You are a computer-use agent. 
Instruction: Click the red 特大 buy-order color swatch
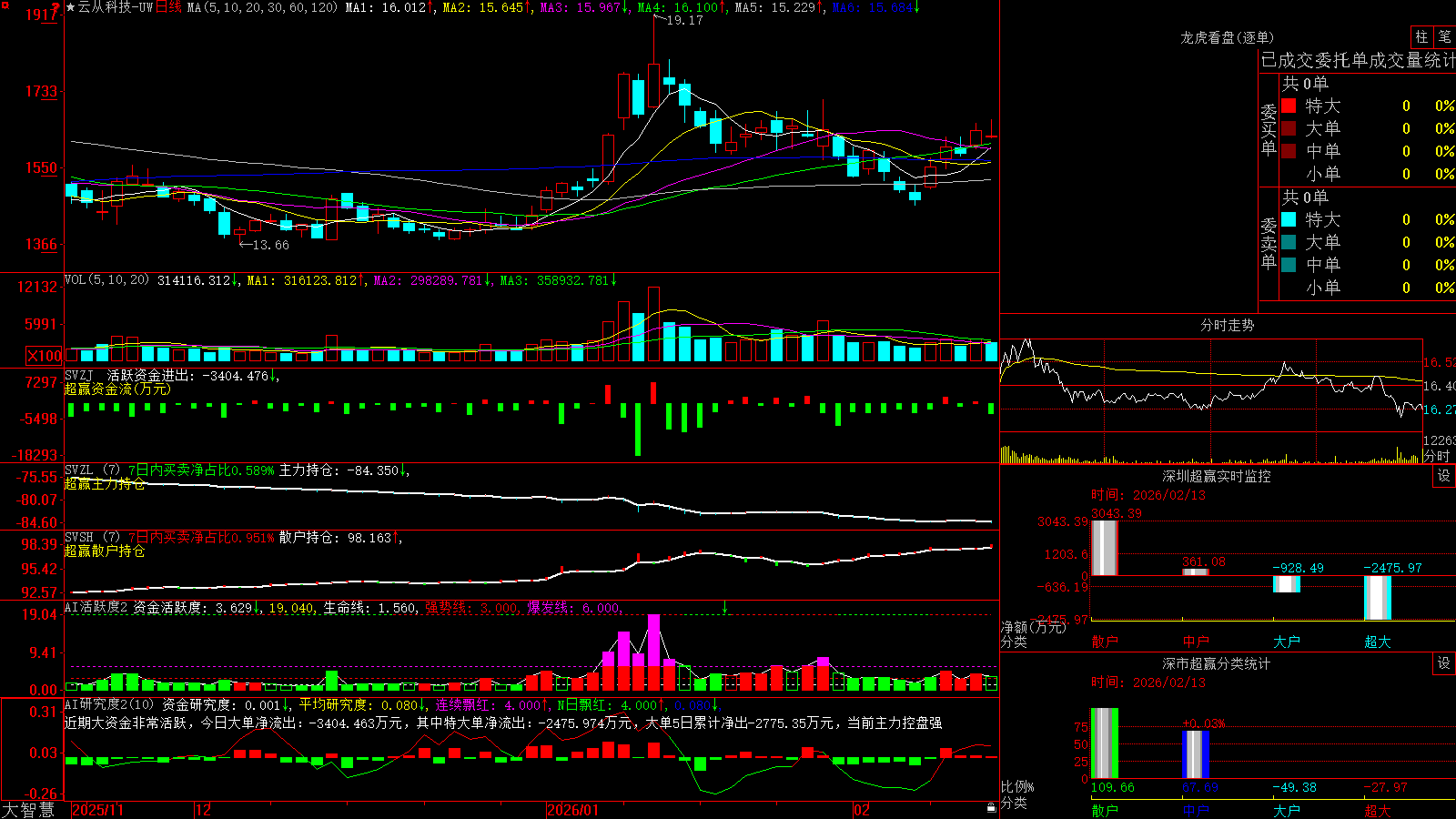[x=1289, y=106]
